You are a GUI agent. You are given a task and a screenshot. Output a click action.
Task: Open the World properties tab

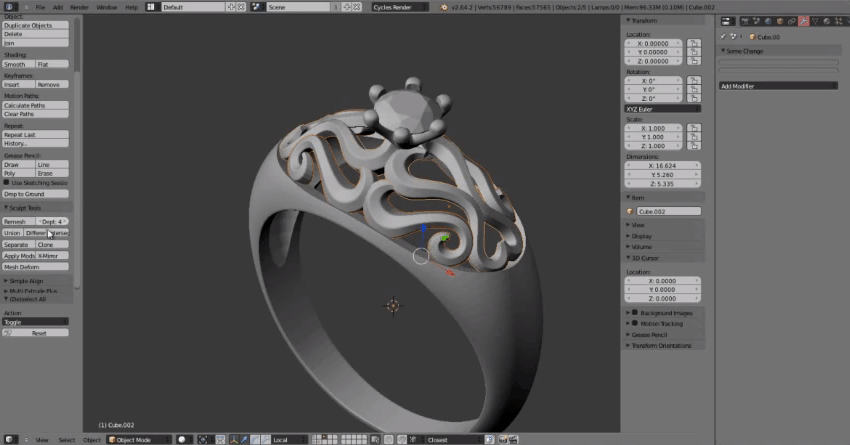[768, 20]
